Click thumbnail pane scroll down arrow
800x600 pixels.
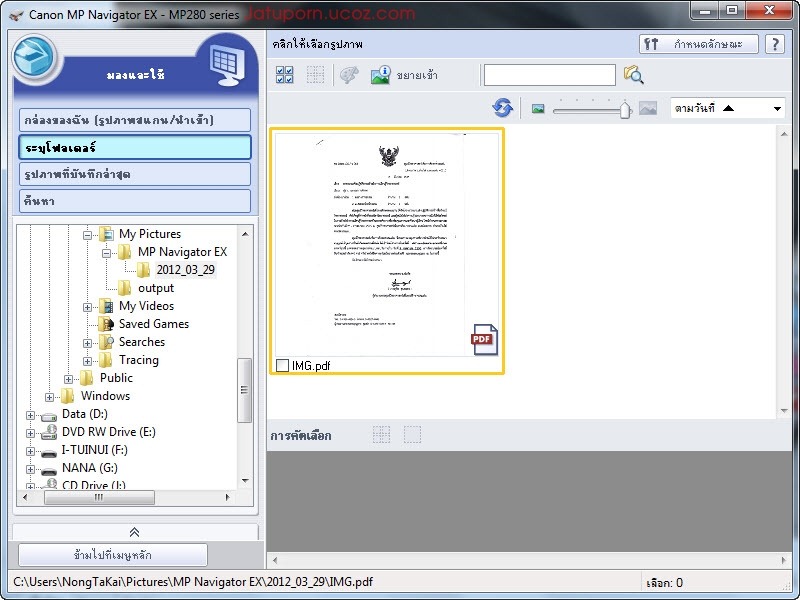click(x=784, y=411)
